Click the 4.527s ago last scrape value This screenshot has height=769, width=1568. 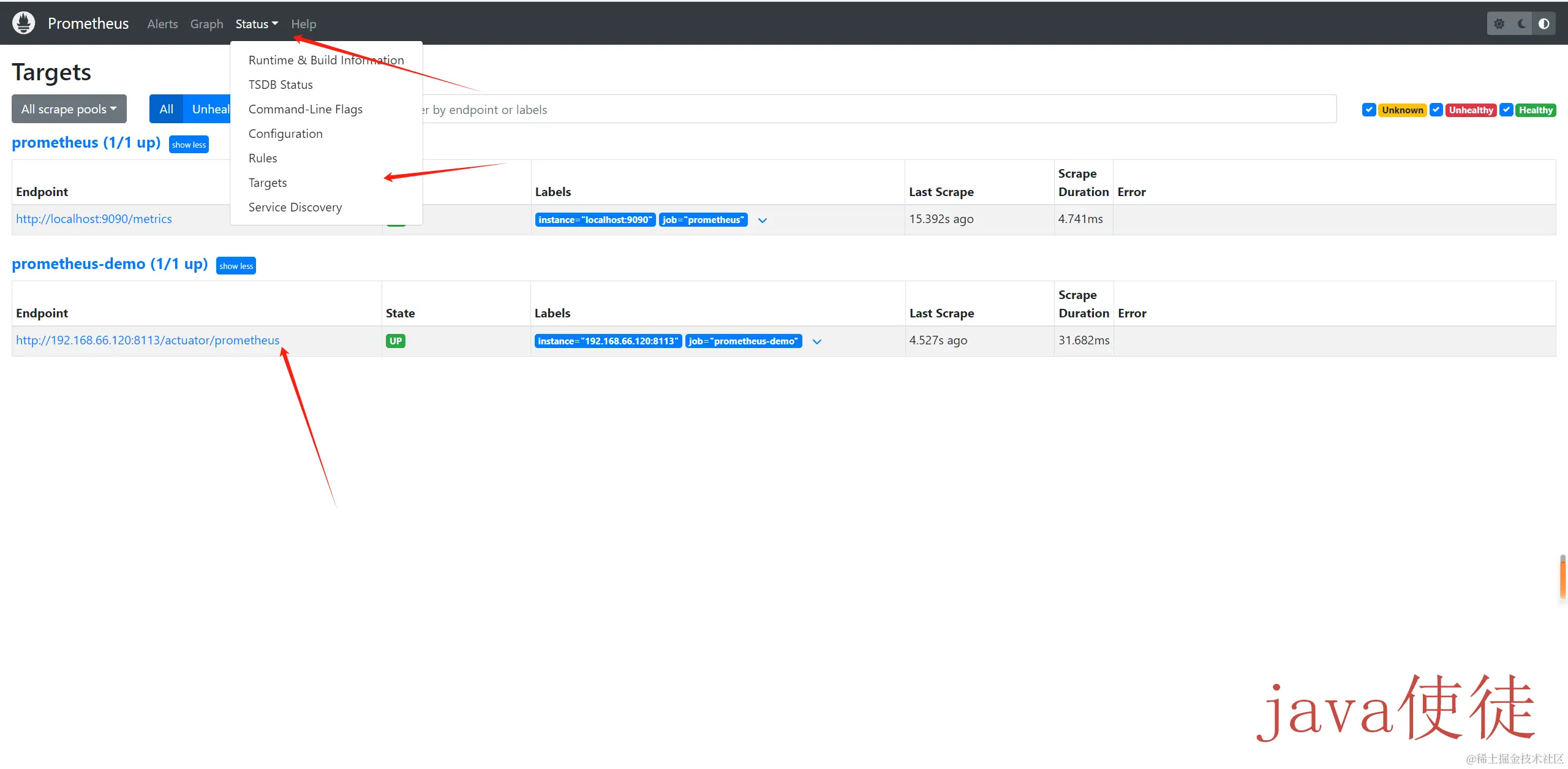coord(938,340)
